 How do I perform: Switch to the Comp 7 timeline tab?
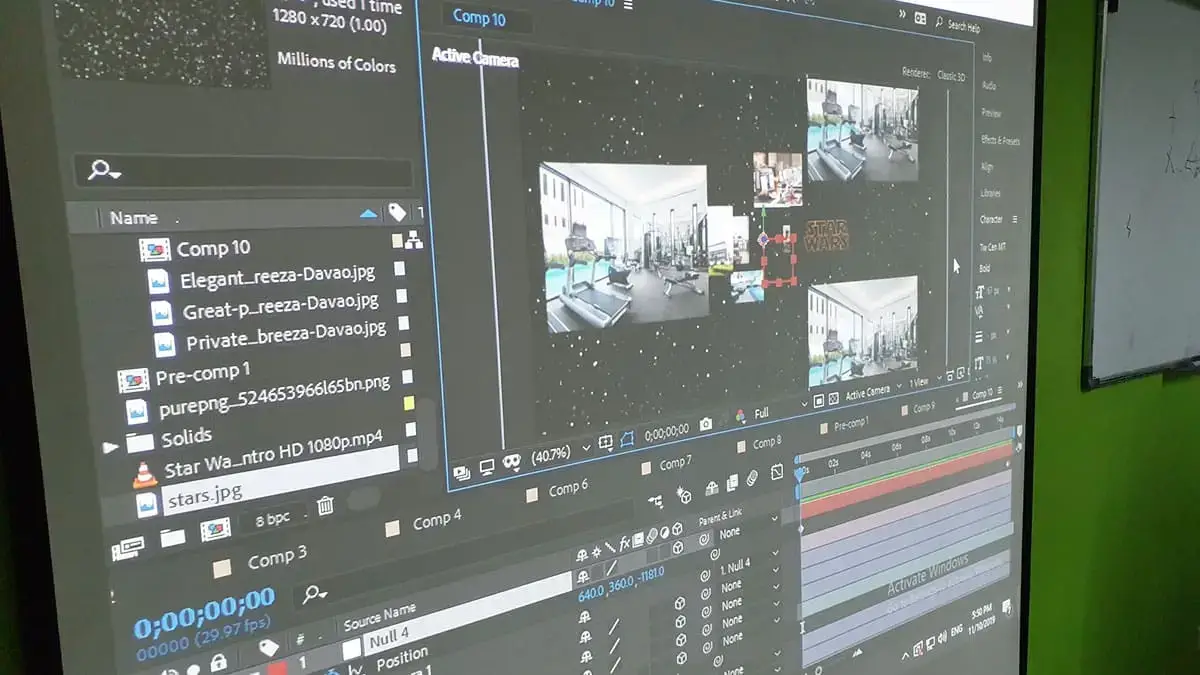[x=675, y=462]
